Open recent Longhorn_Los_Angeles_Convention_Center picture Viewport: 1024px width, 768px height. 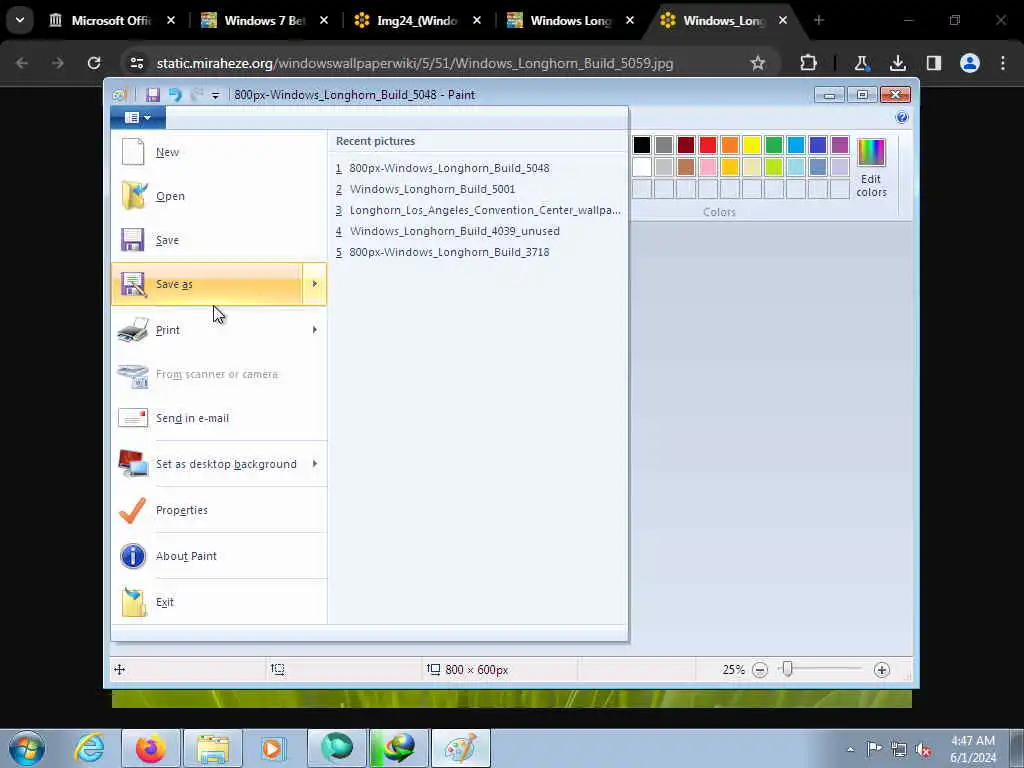[478, 210]
